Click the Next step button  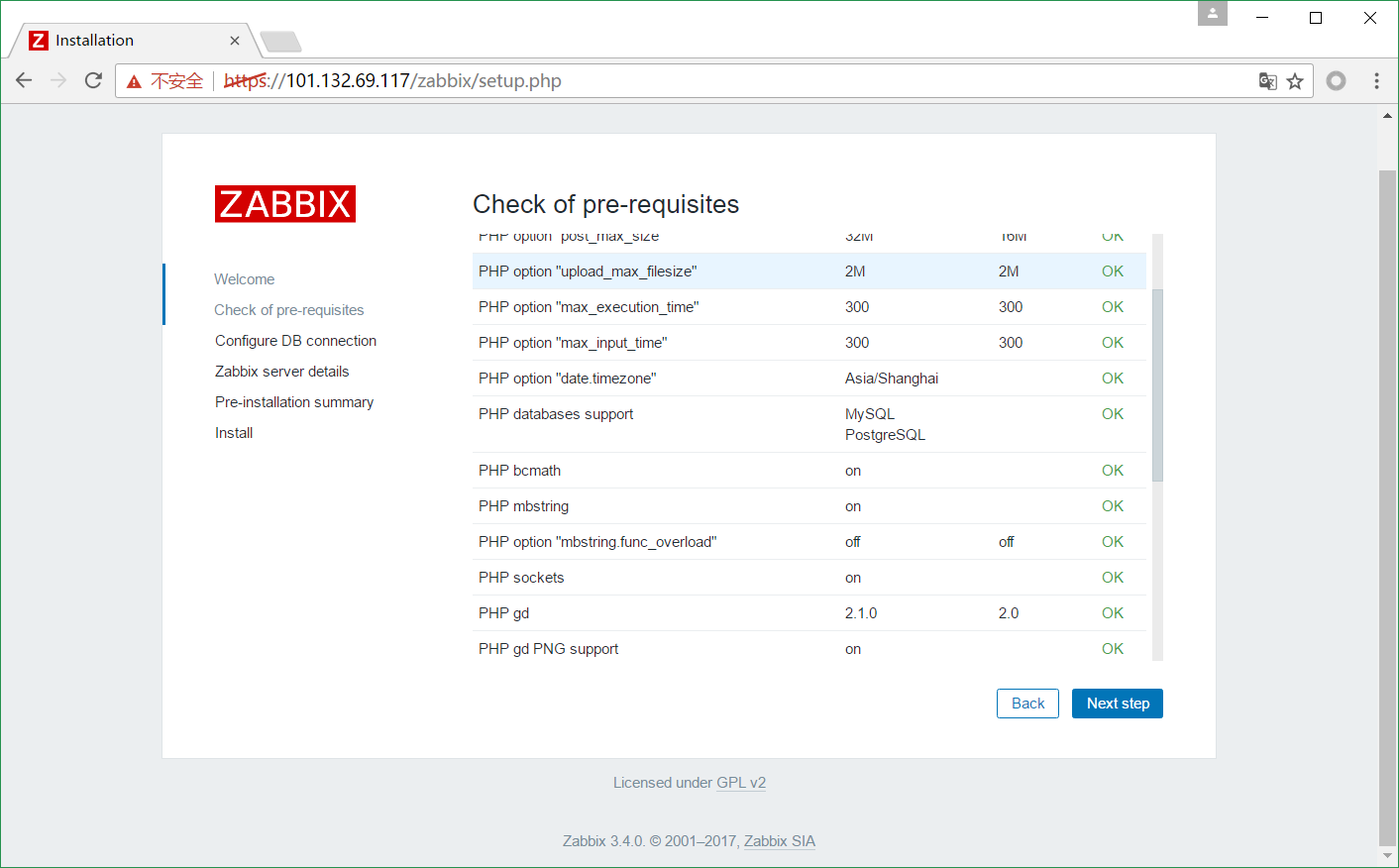[x=1118, y=704]
